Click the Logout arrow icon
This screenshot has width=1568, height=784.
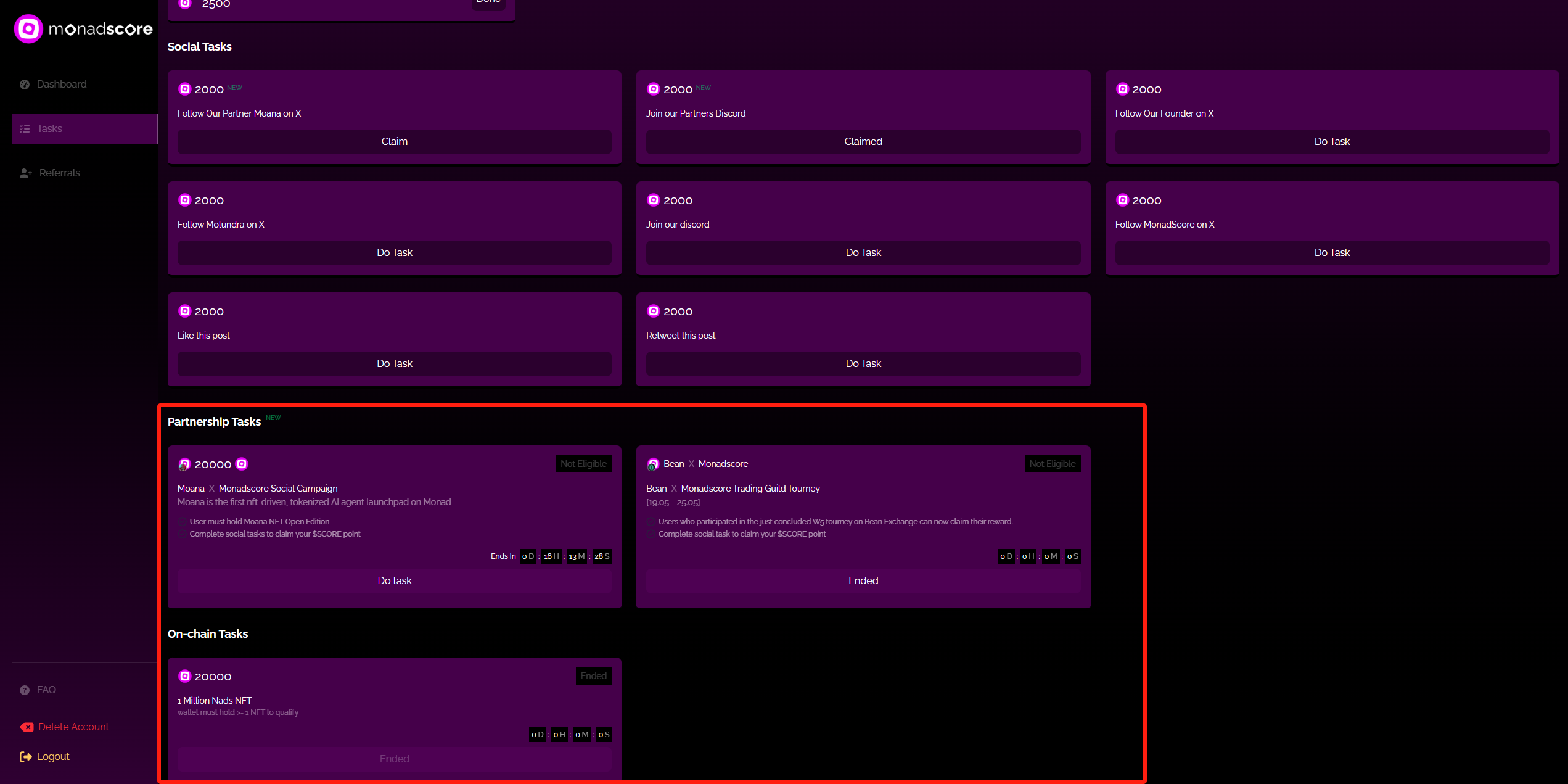[25, 757]
